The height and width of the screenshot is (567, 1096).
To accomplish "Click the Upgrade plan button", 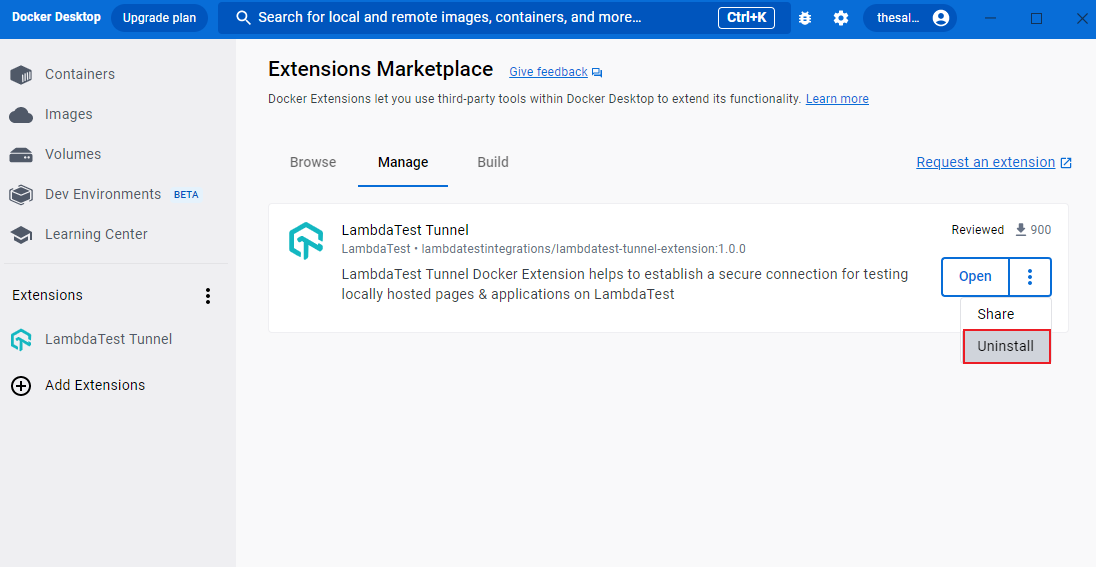I will point(159,18).
